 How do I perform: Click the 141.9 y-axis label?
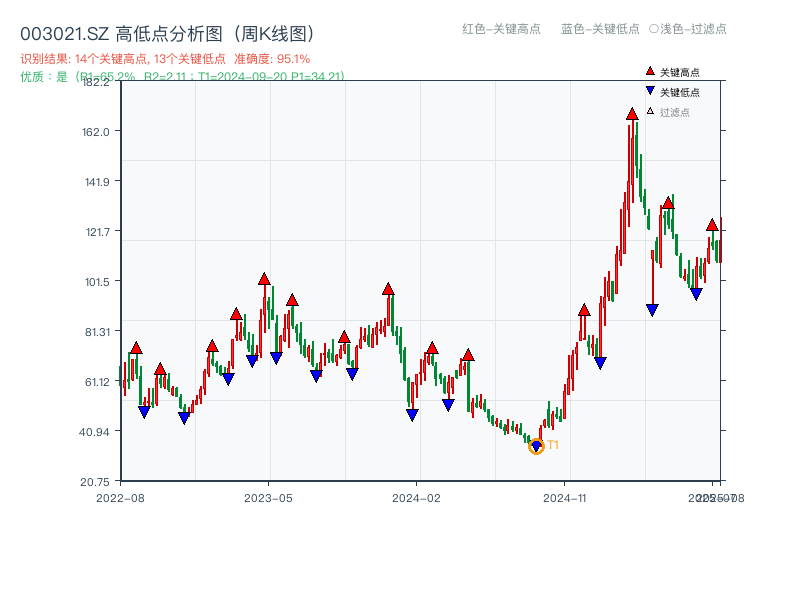pos(97,182)
